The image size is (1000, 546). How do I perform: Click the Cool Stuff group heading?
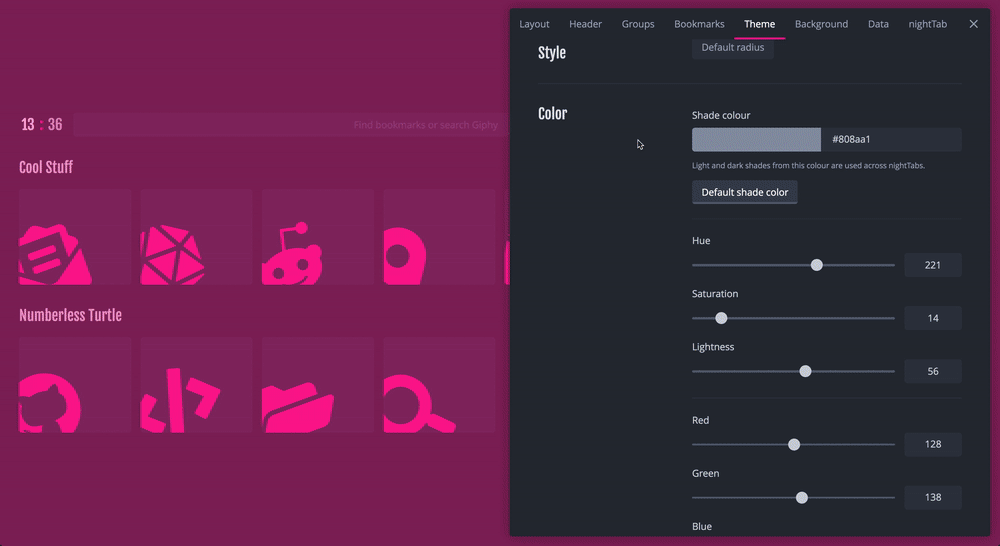tap(46, 167)
